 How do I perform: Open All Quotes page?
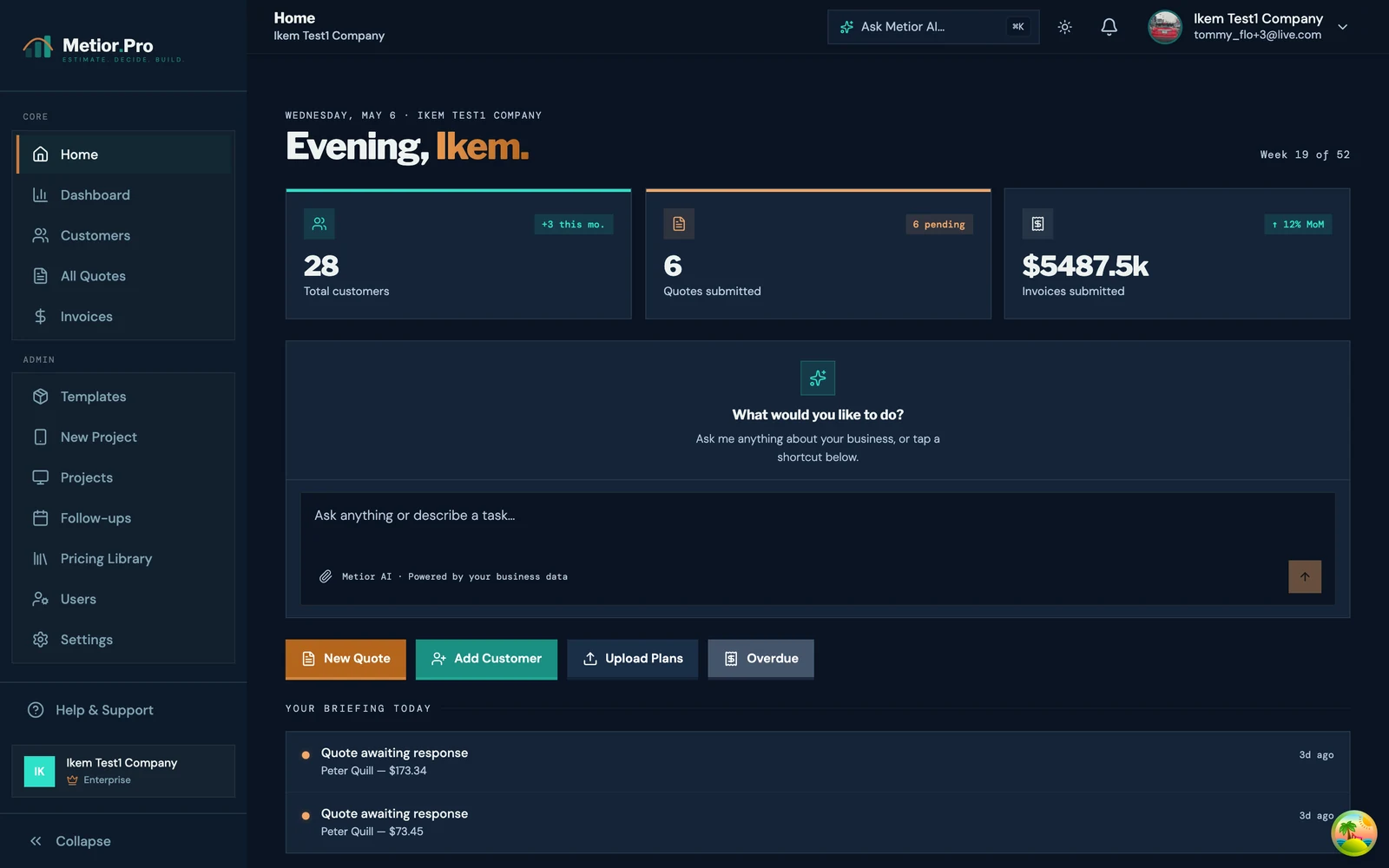click(124, 276)
